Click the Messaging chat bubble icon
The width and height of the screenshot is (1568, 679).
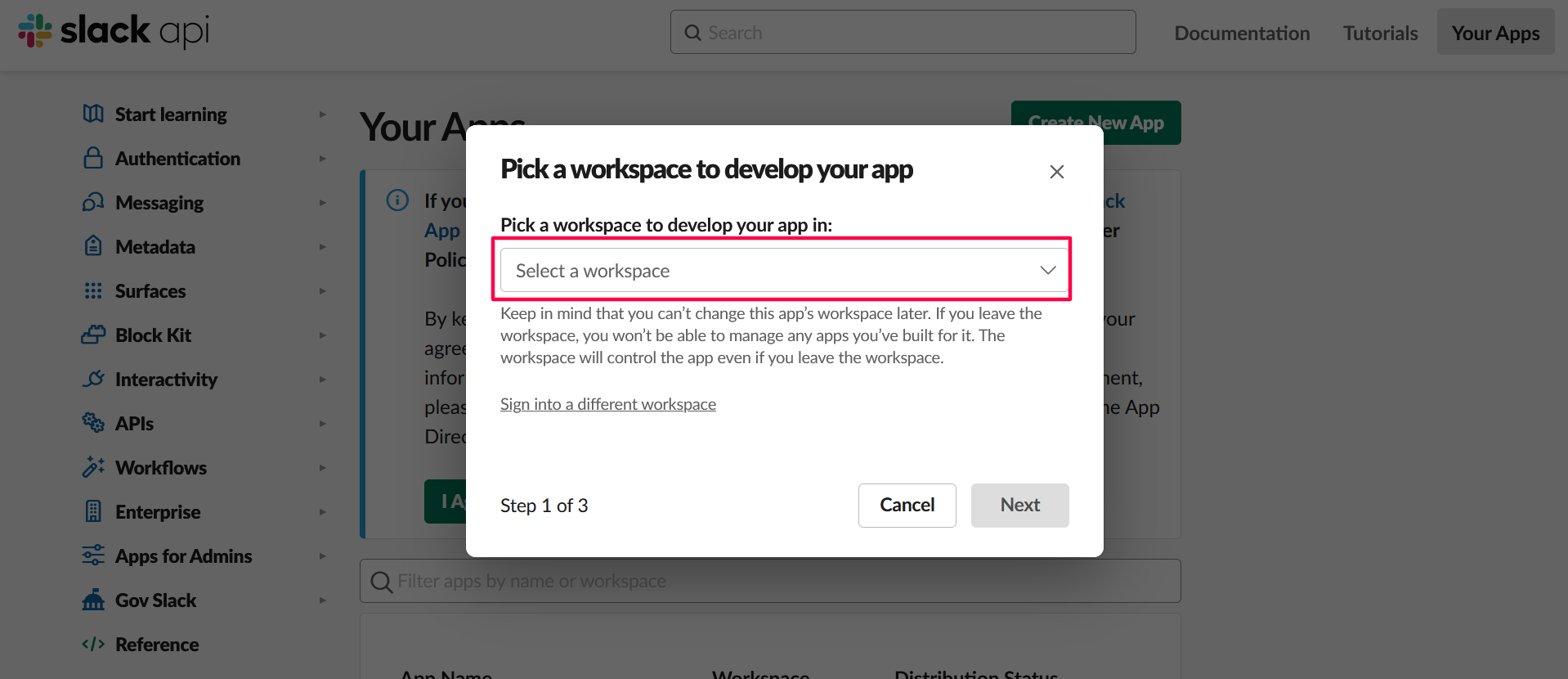[93, 202]
